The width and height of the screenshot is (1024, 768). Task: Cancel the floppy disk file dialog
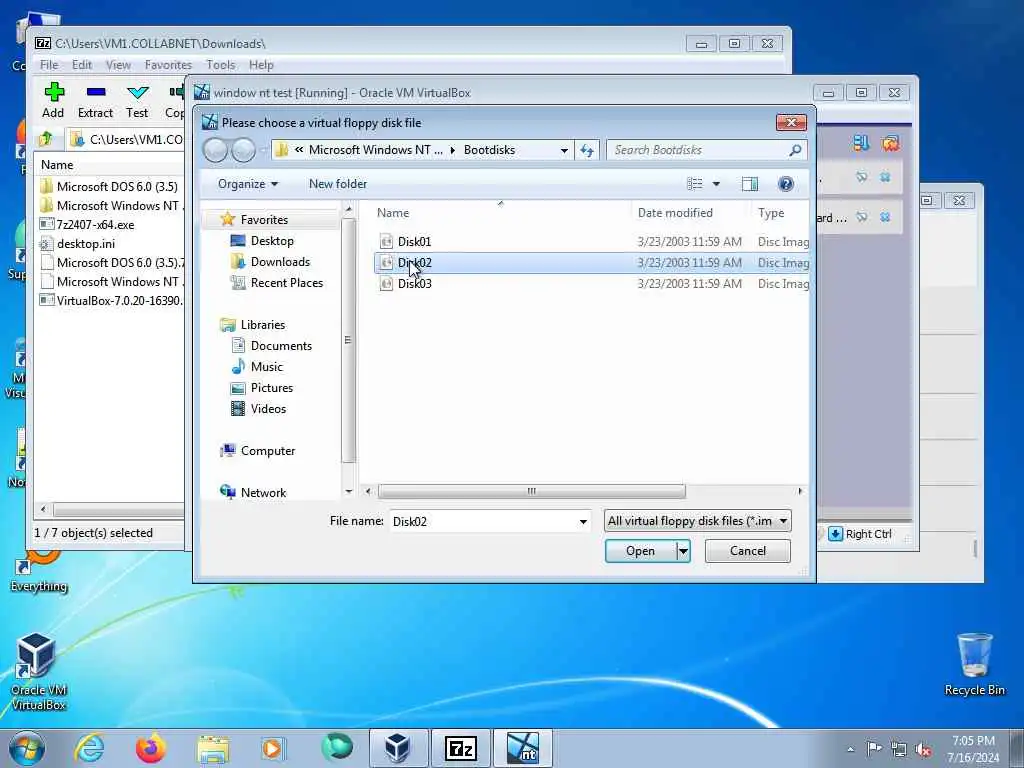748,551
